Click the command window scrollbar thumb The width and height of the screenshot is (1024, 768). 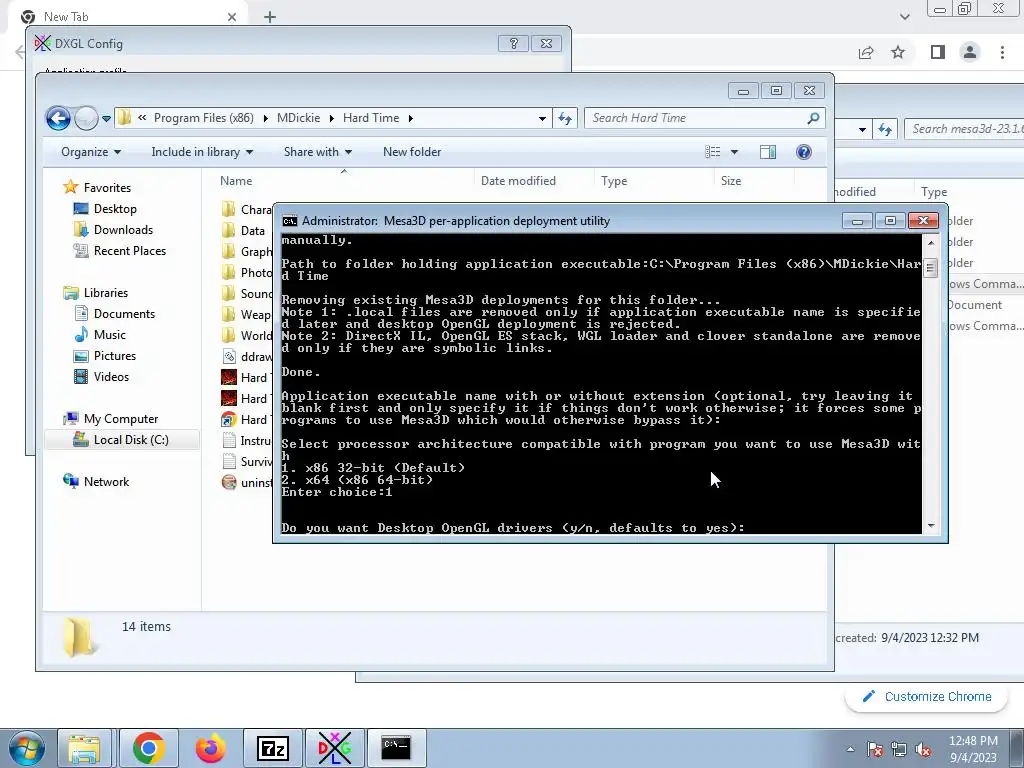click(931, 268)
